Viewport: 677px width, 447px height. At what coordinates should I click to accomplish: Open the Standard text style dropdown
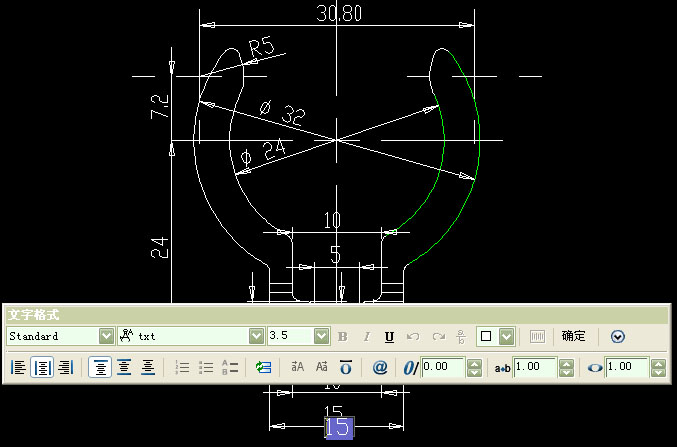pyautogui.click(x=106, y=336)
